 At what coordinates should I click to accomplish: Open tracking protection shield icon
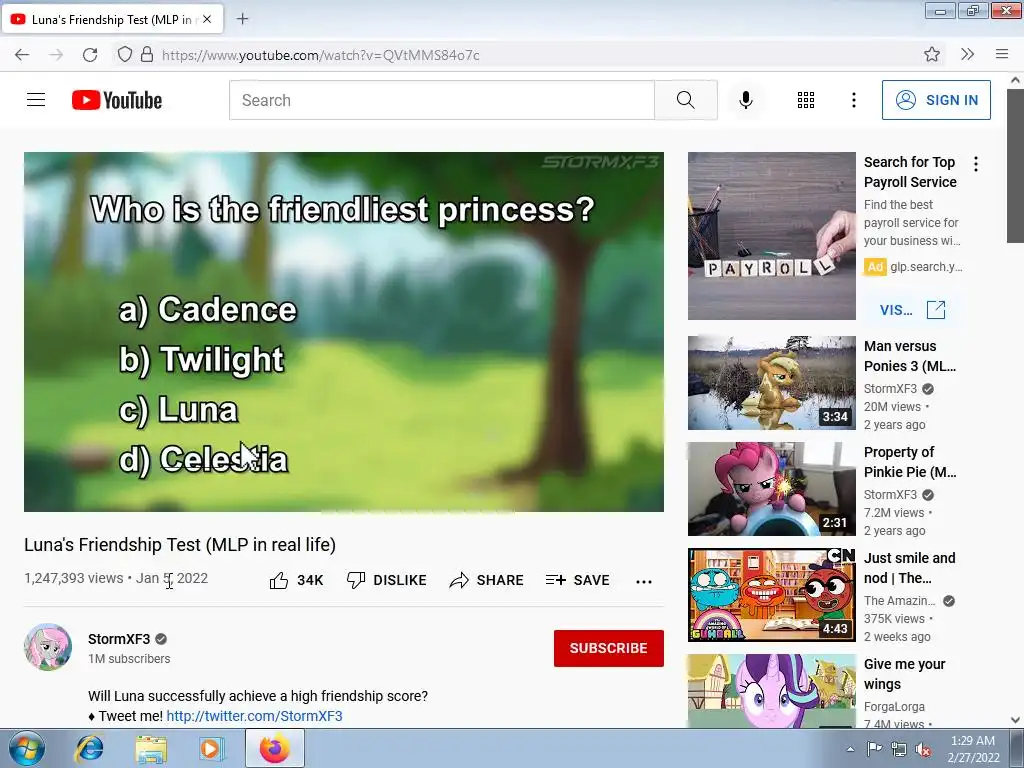(124, 55)
